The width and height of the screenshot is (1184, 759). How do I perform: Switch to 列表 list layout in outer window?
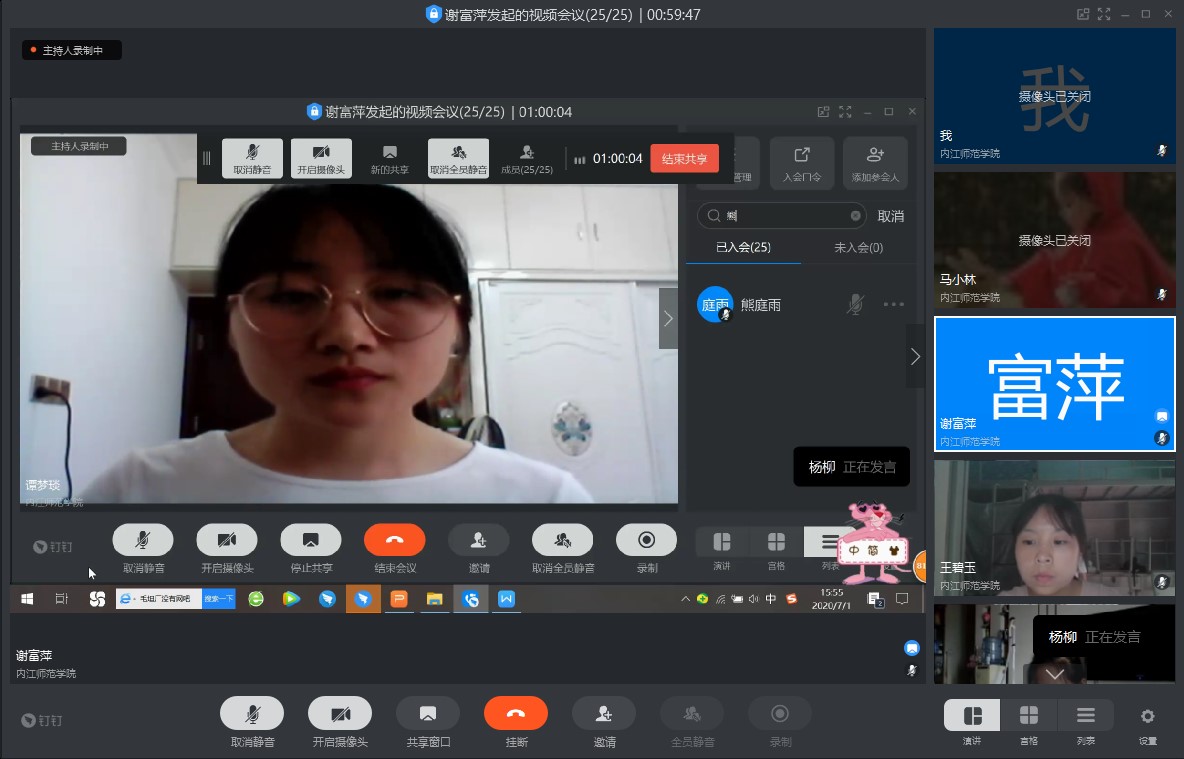1085,715
